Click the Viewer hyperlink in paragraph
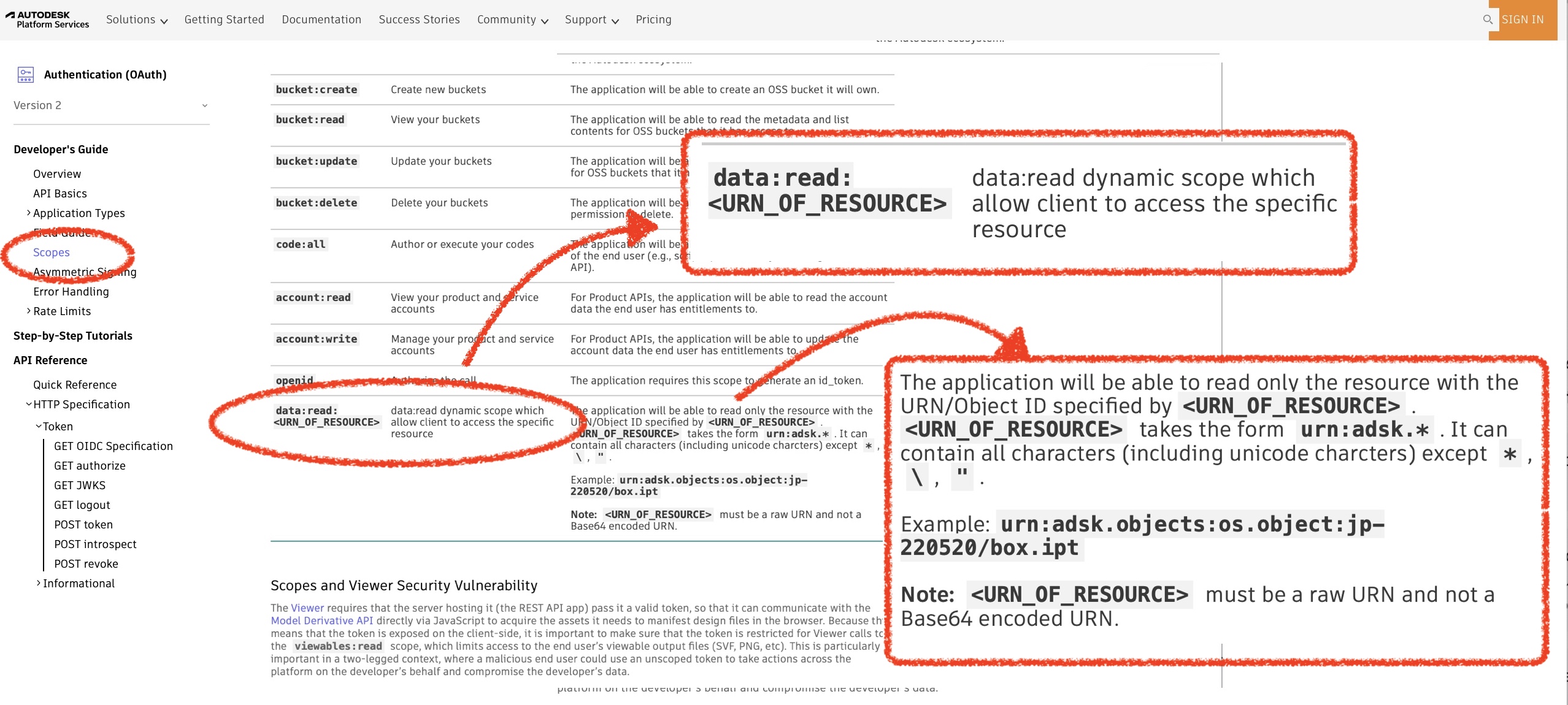 coord(307,608)
